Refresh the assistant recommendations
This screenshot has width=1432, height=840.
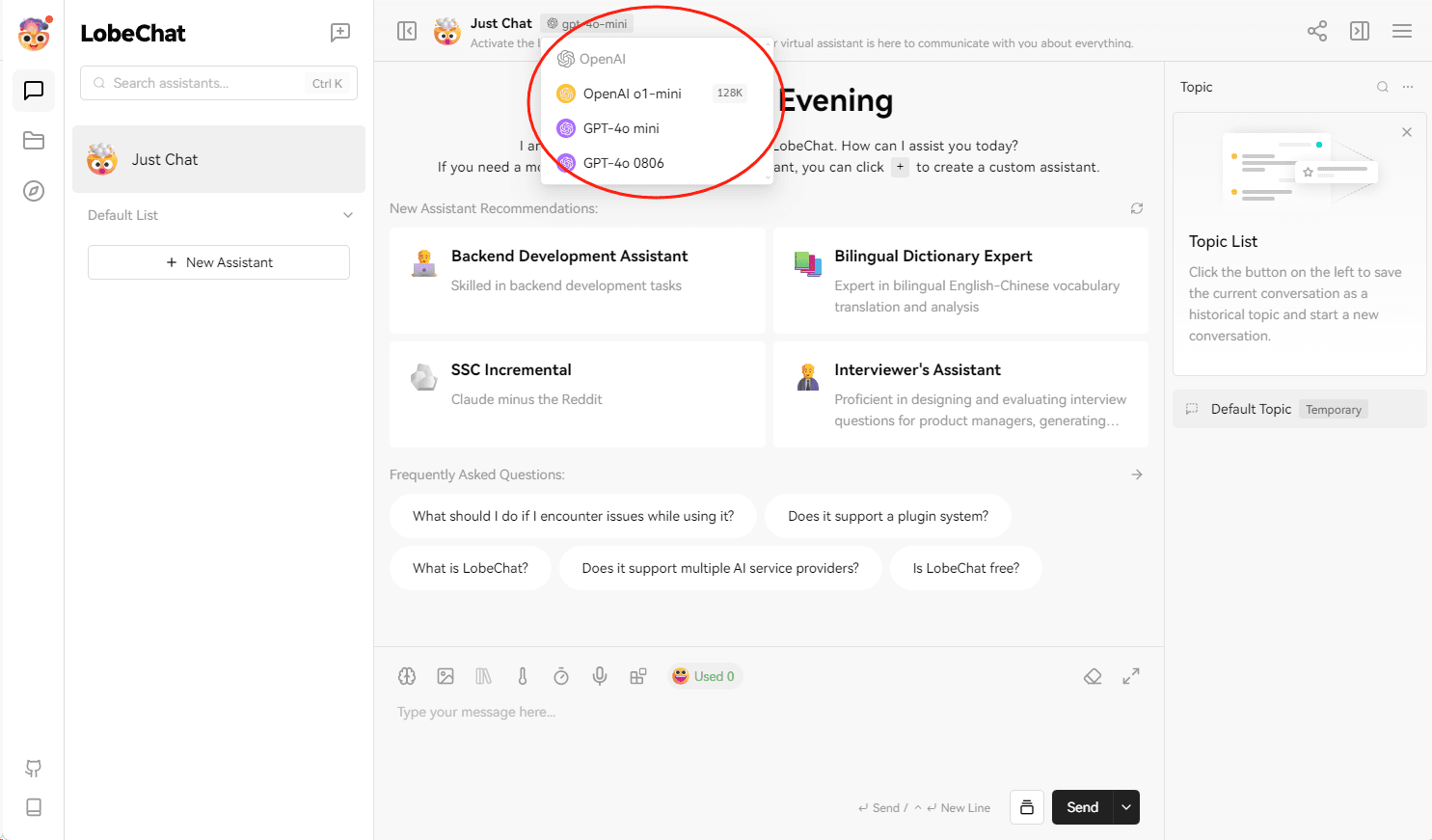point(1137,208)
